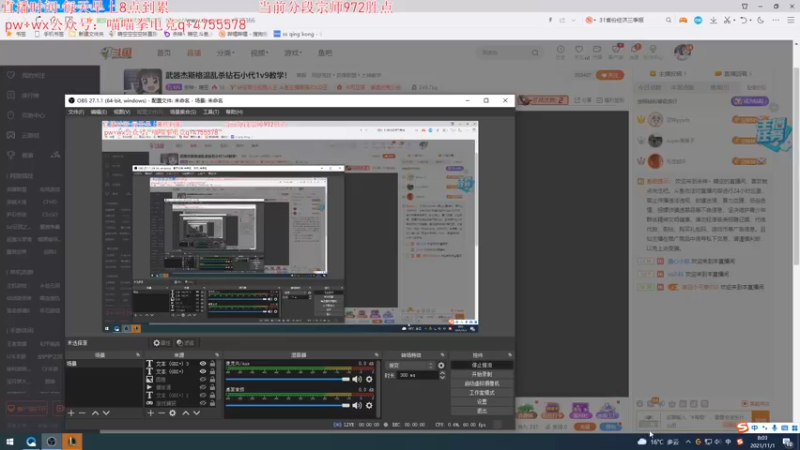This screenshot has height=450, width=800.
Task: Move source up in Sources list
Action: click(x=186, y=413)
